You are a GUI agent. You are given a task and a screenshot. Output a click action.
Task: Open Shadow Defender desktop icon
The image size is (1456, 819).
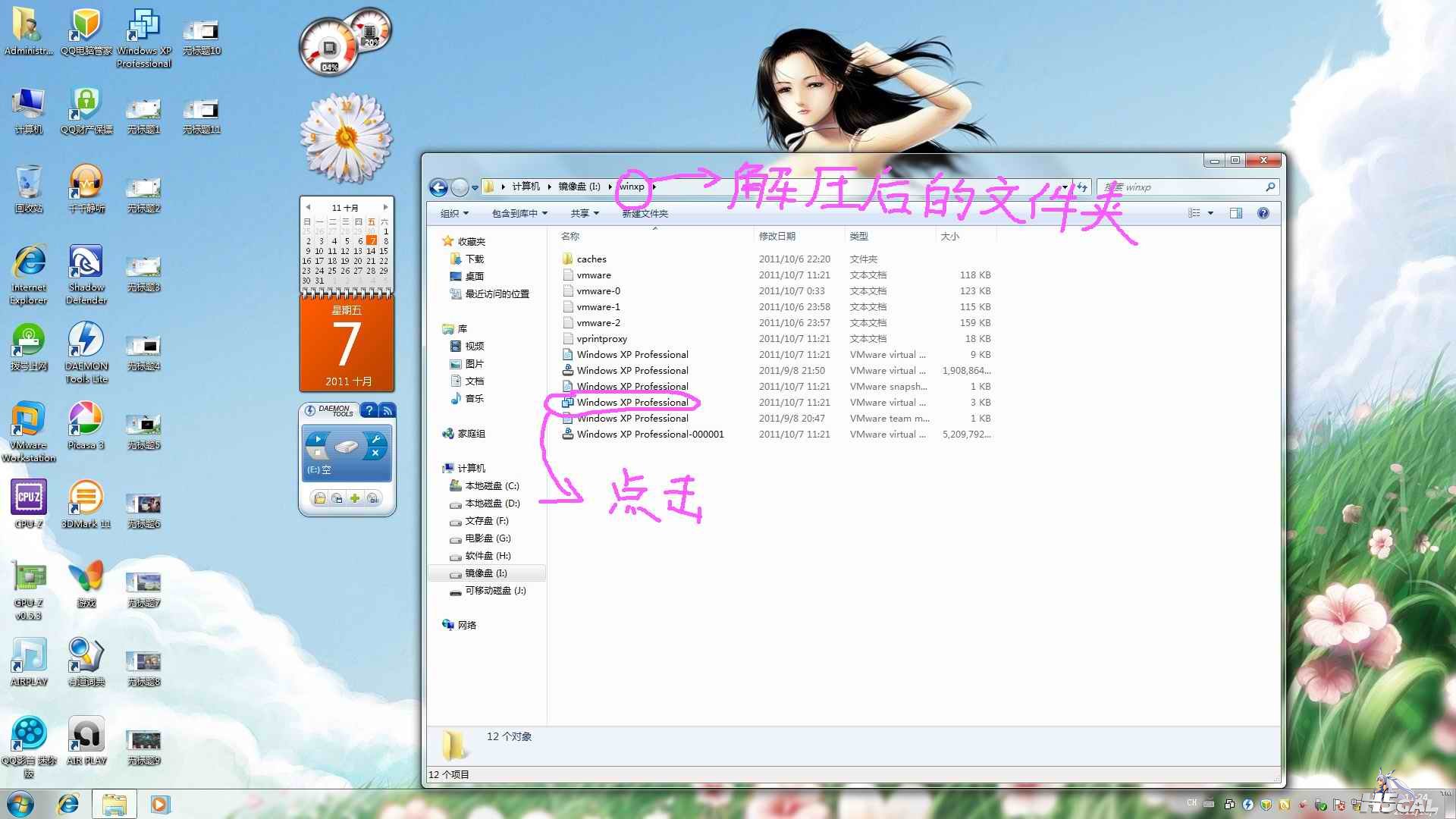click(x=86, y=274)
